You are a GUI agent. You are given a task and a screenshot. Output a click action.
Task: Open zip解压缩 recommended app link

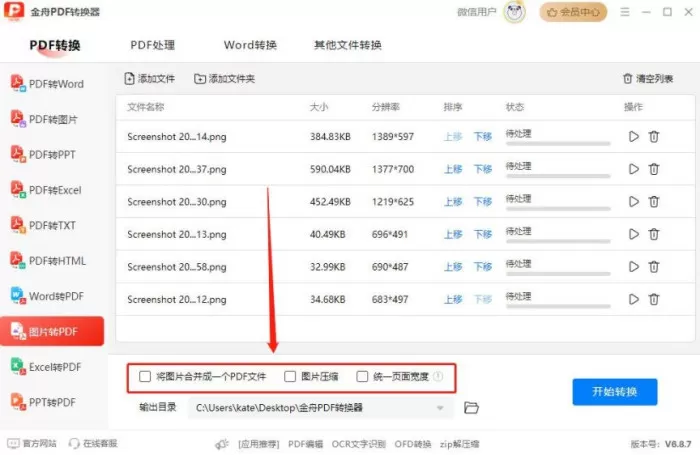(x=459, y=444)
